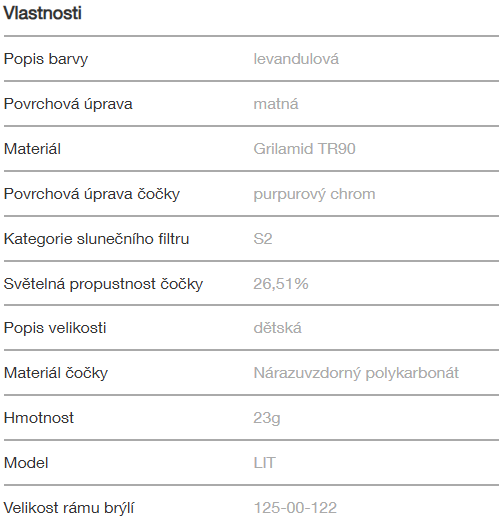Click Kategorie slunečního filtru label

click(x=97, y=239)
